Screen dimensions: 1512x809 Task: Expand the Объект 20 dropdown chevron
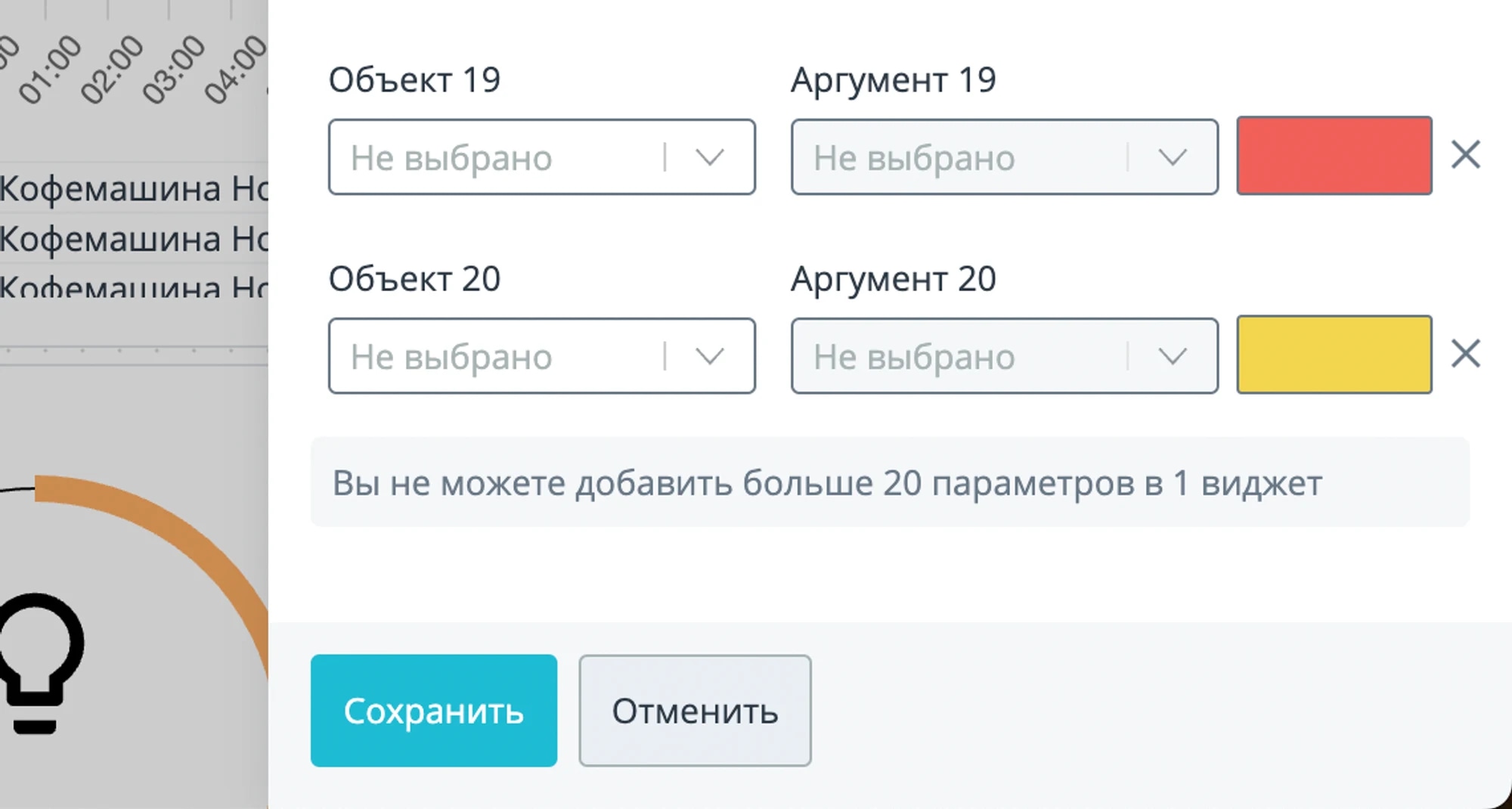(x=709, y=356)
